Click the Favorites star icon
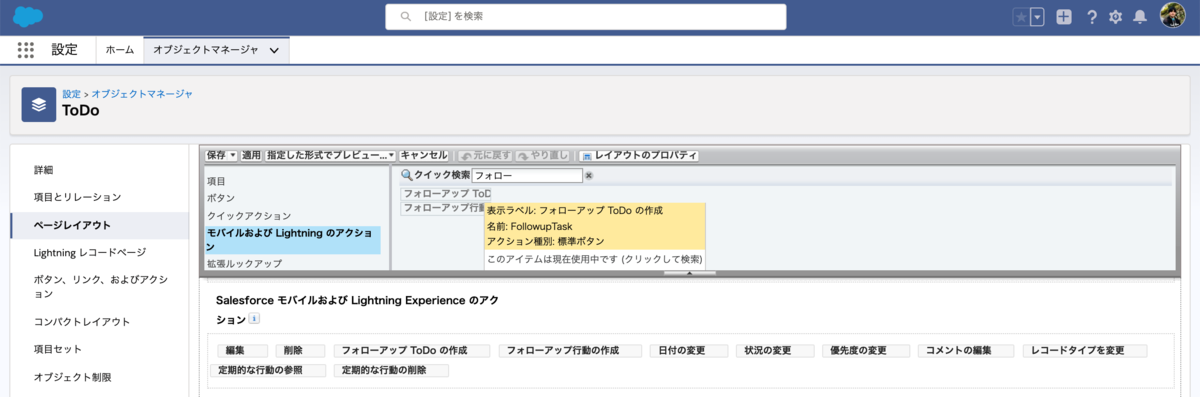This screenshot has width=1200, height=397. [1021, 17]
